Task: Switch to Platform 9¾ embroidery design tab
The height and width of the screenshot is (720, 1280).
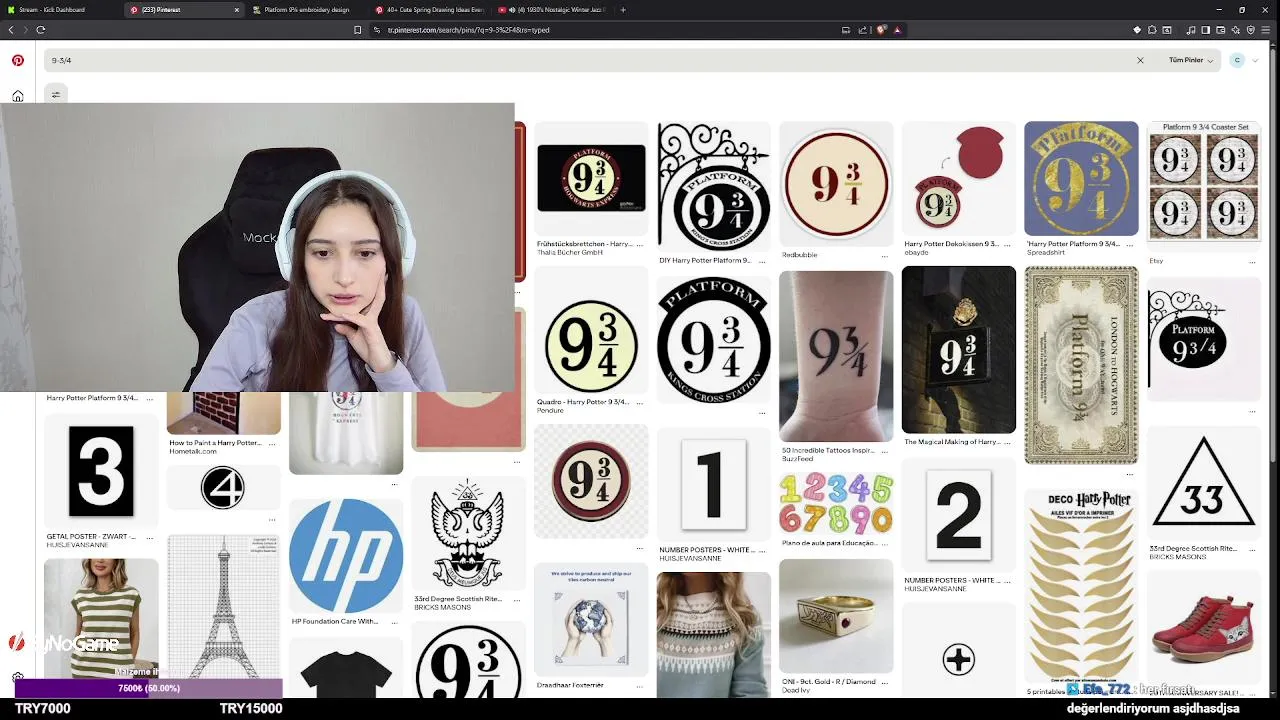Action: (308, 10)
